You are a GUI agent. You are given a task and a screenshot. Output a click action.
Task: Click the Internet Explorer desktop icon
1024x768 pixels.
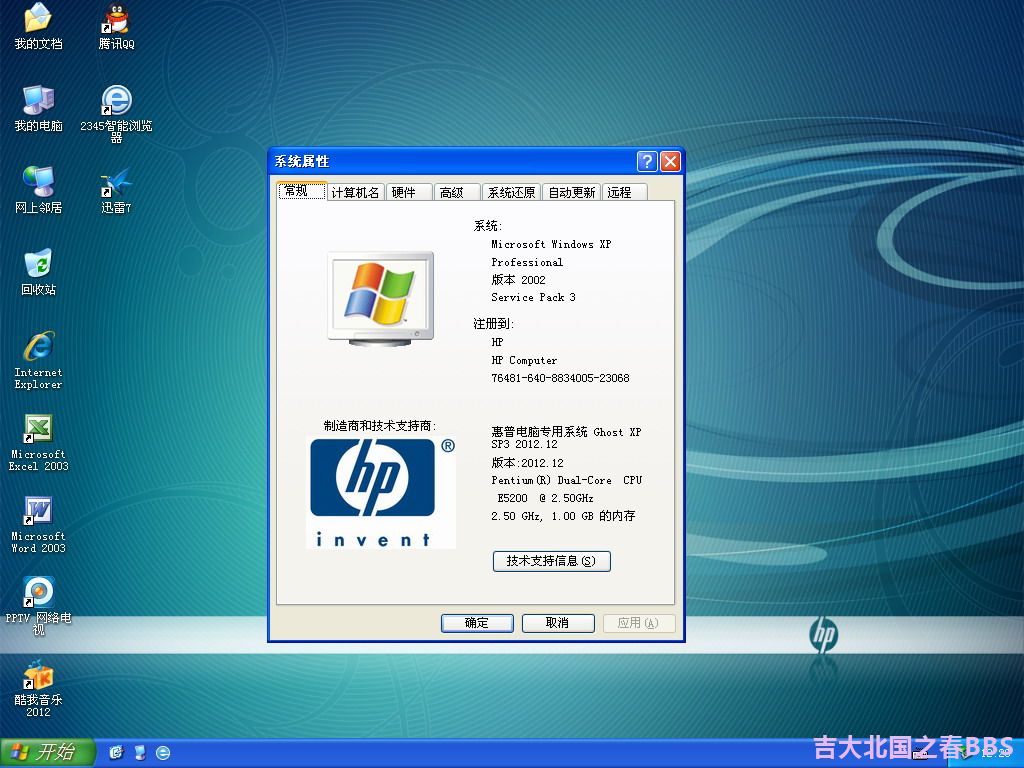tap(39, 360)
